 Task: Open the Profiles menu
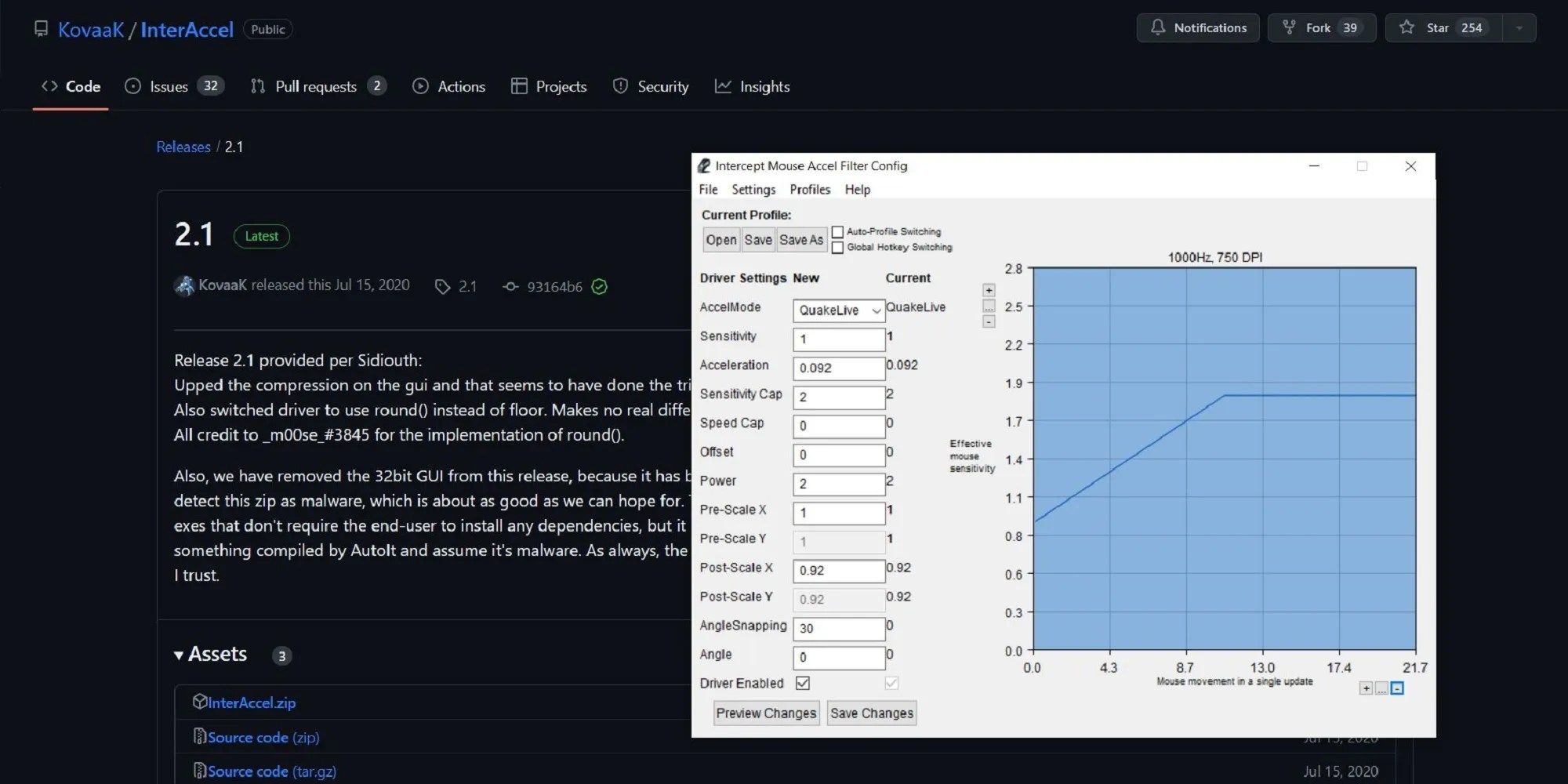(x=810, y=190)
